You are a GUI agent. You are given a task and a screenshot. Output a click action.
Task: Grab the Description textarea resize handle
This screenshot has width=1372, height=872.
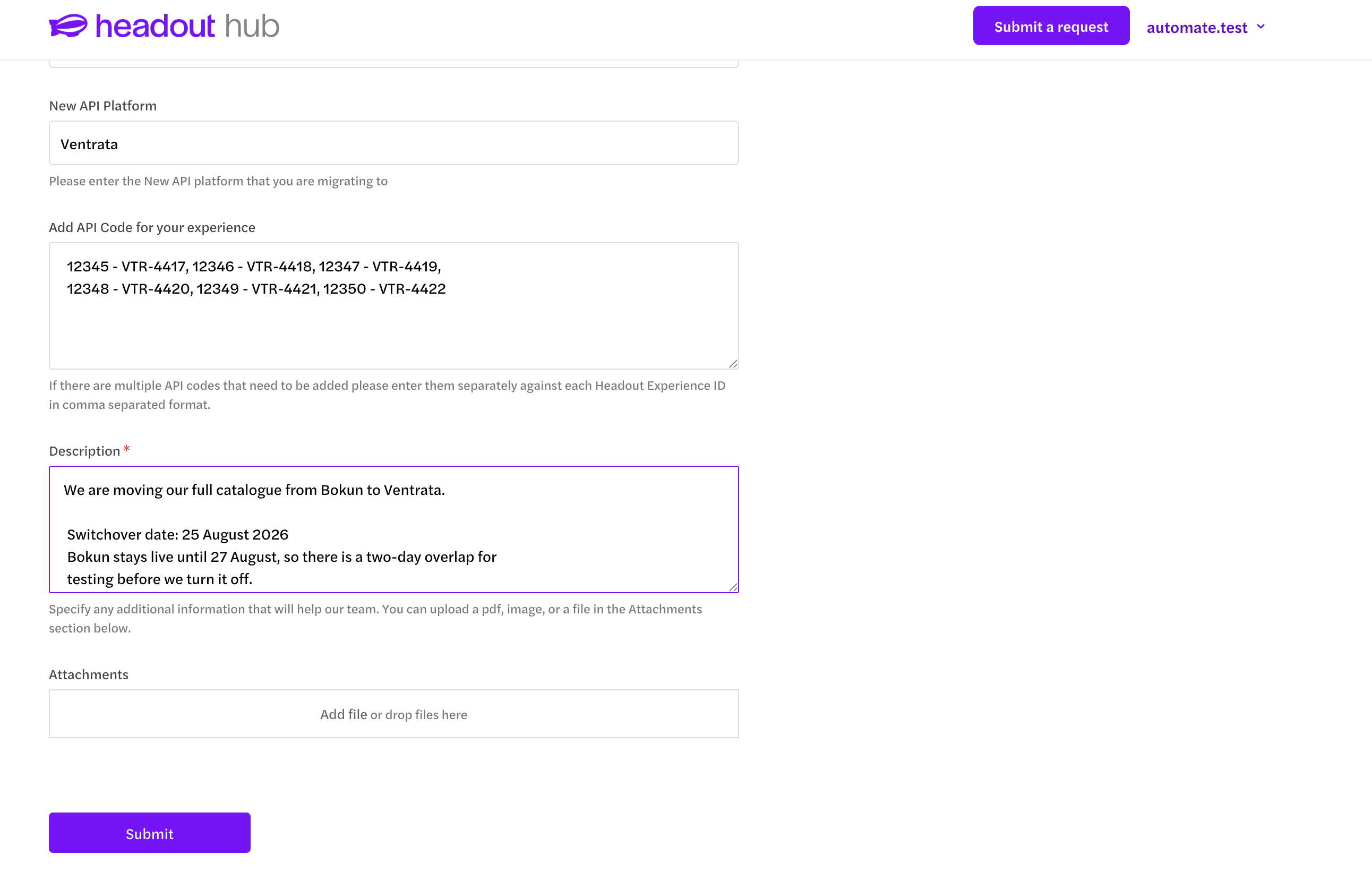click(x=733, y=587)
